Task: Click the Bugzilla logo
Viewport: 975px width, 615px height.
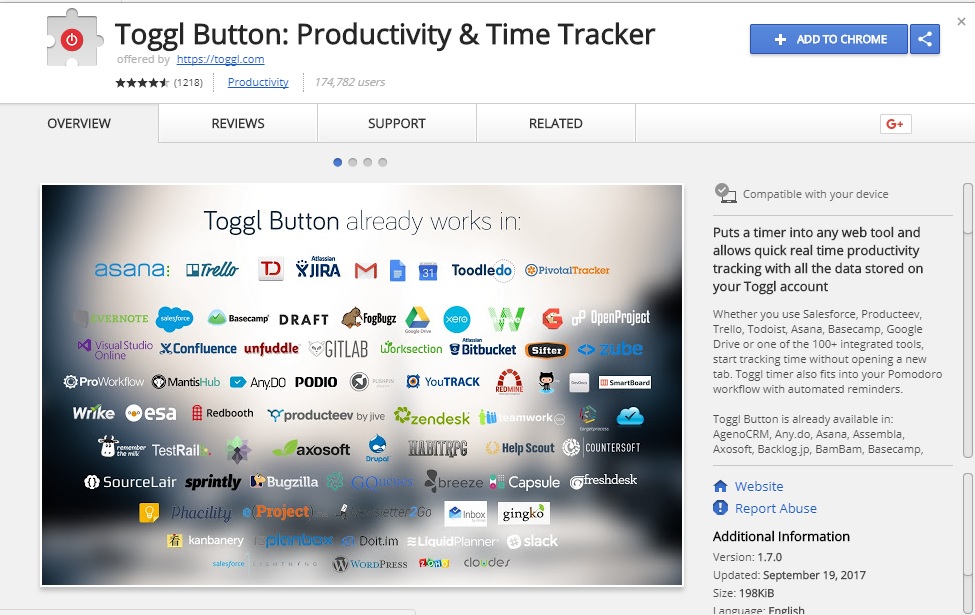Action: 284,482
